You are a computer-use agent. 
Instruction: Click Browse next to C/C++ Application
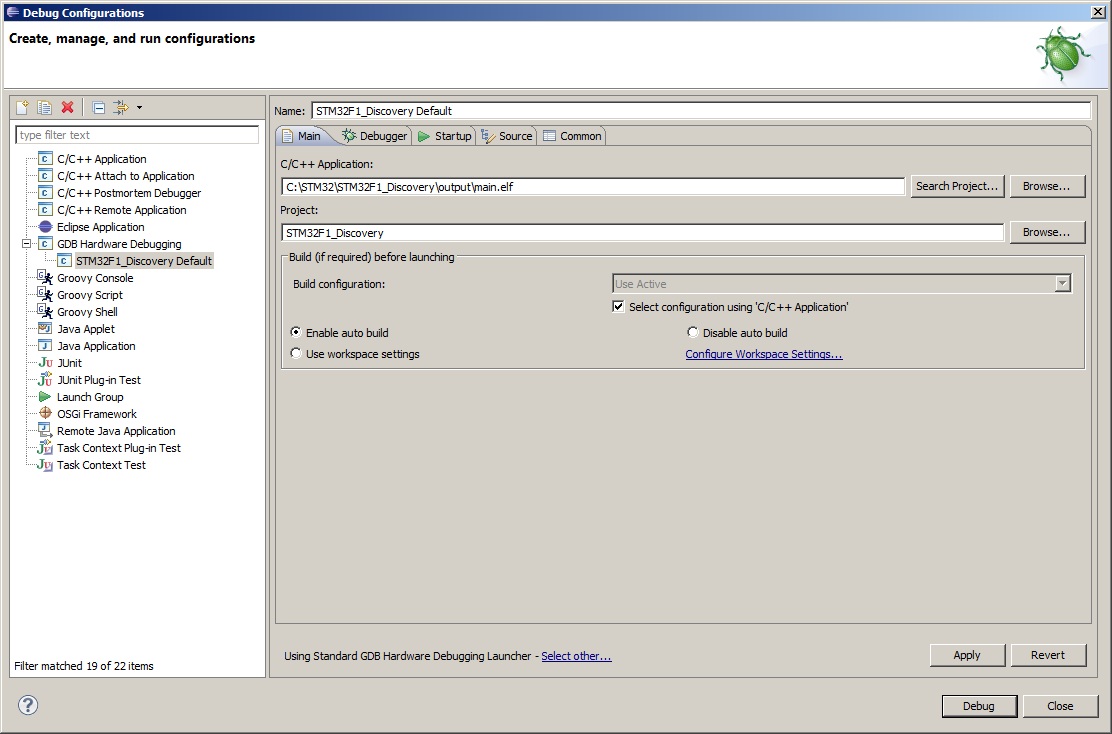click(x=1047, y=187)
